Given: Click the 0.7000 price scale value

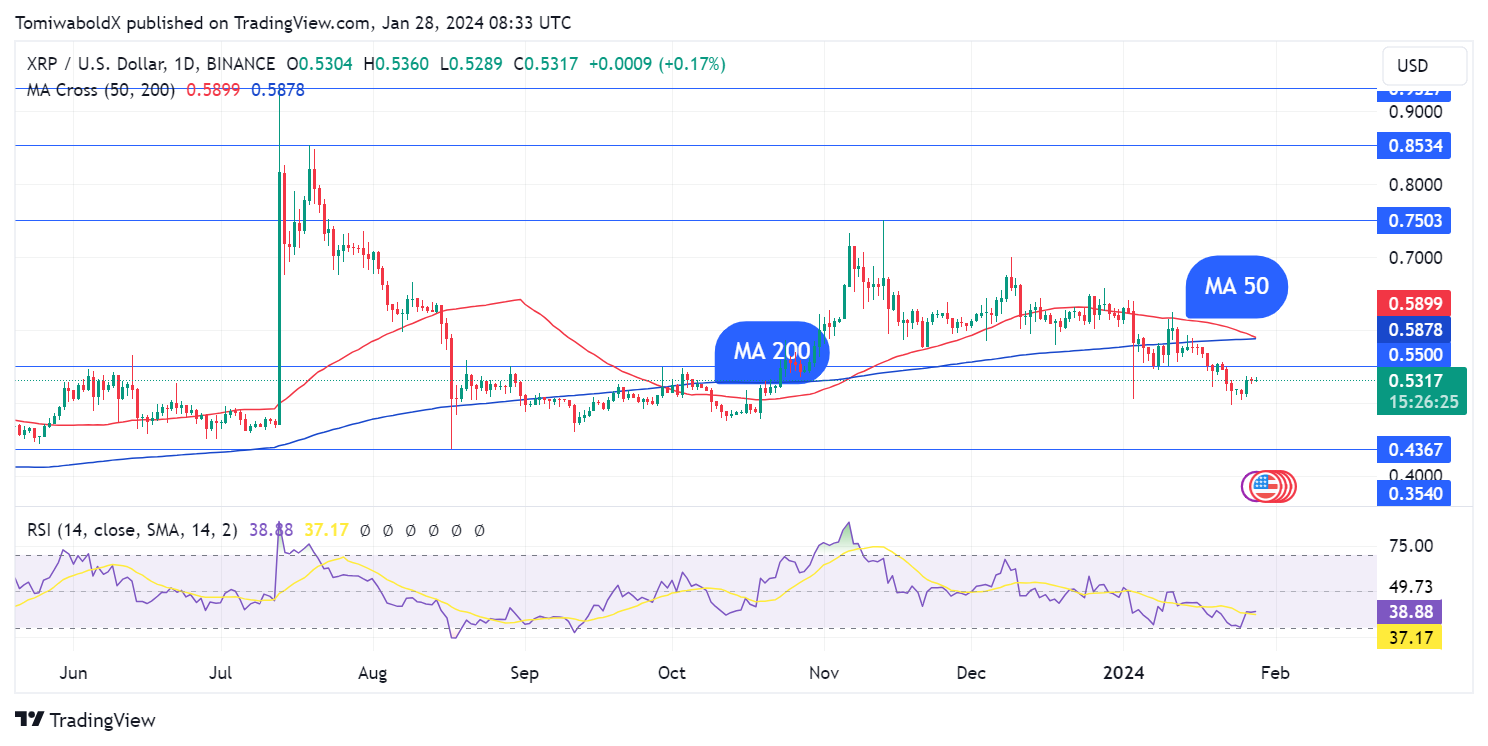Looking at the screenshot, I should pyautogui.click(x=1415, y=258).
